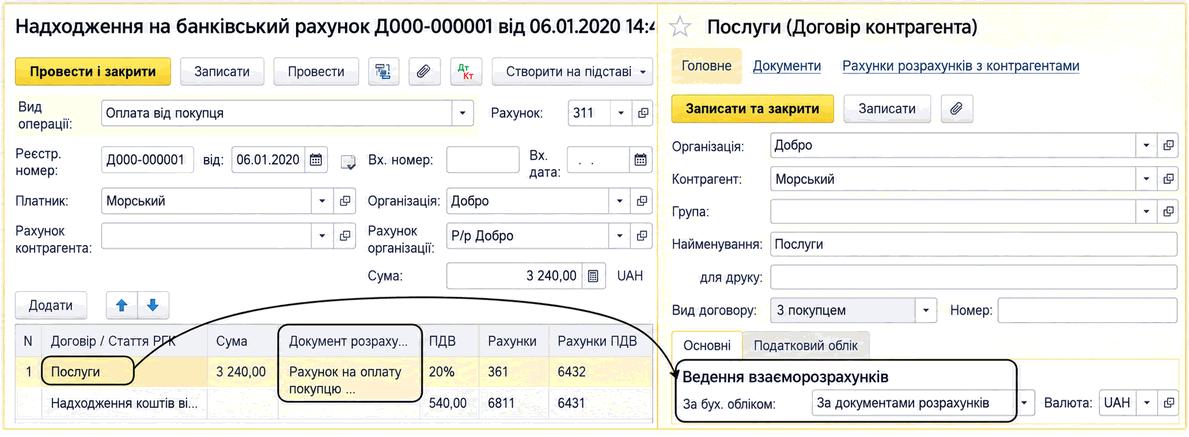Viewport: 1189px width, 437px height.
Task: Click Записати button in contract form
Action: pyautogui.click(x=886, y=108)
